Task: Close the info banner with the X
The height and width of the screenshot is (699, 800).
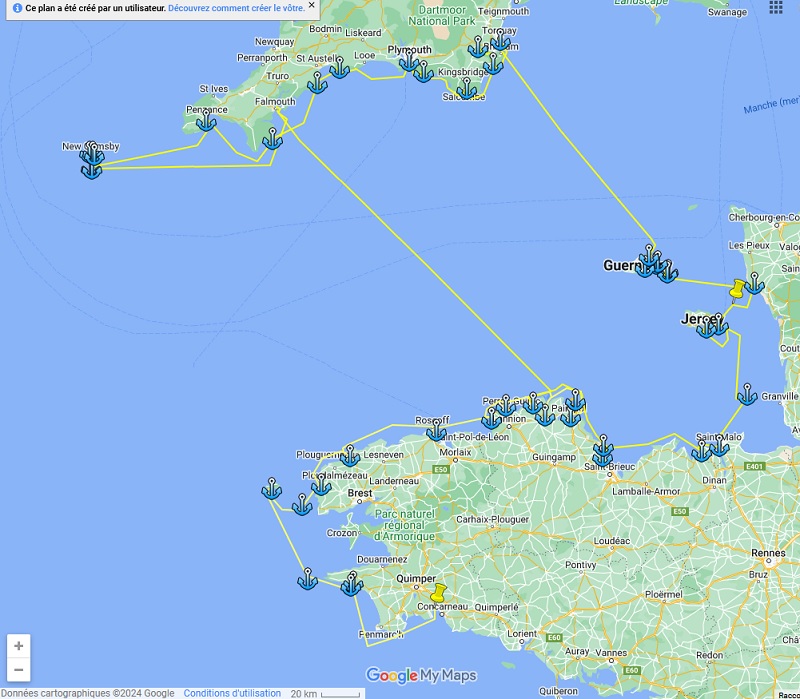Action: [x=311, y=6]
